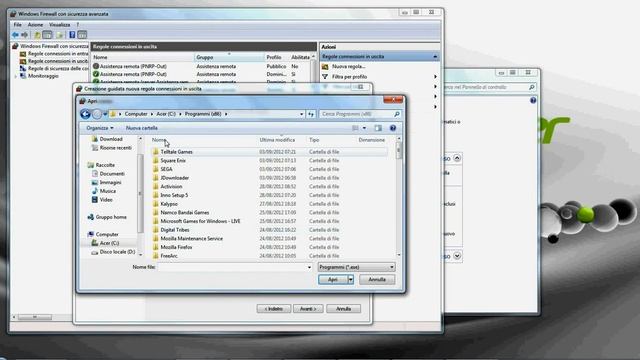Open the Azione menu
640x360 pixels.
coord(36,25)
